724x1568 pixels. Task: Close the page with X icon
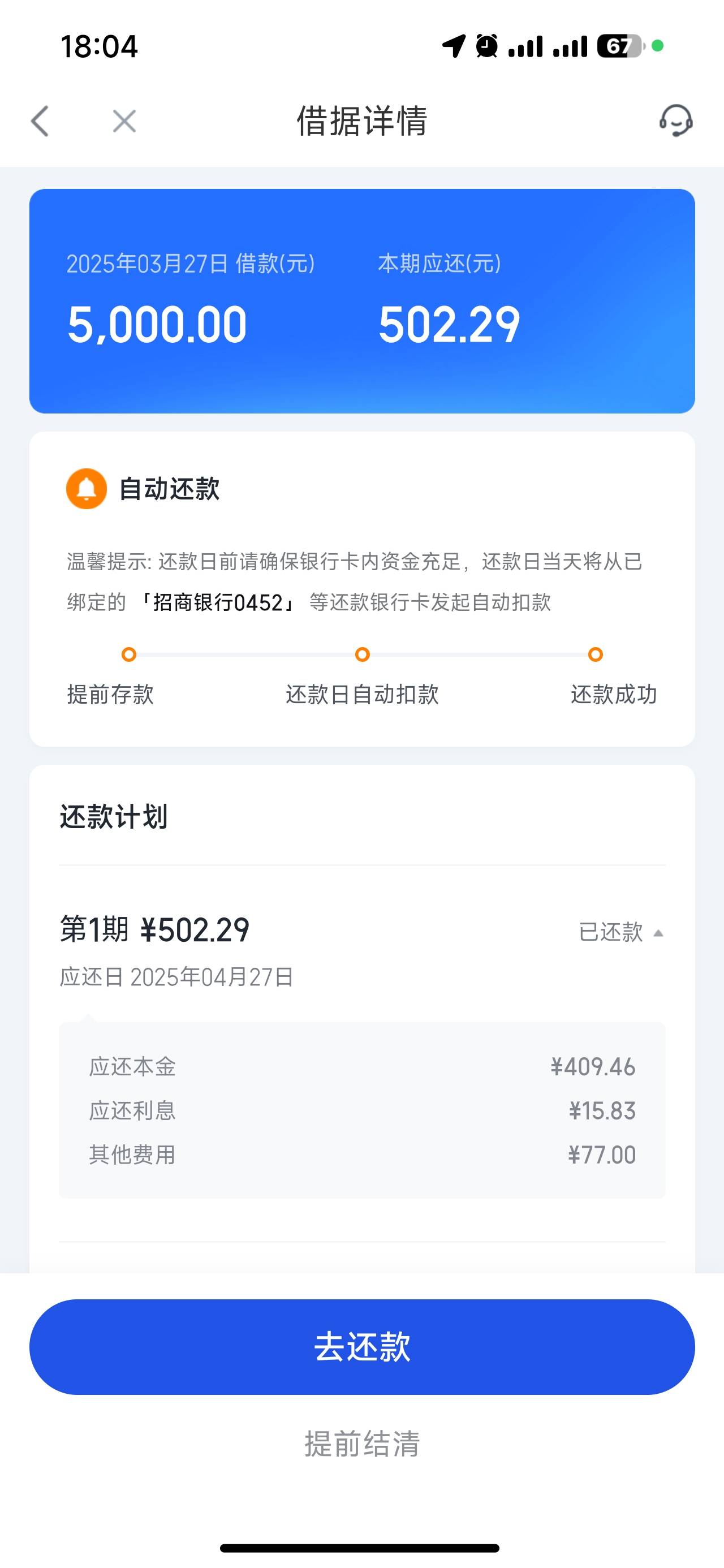pos(124,120)
